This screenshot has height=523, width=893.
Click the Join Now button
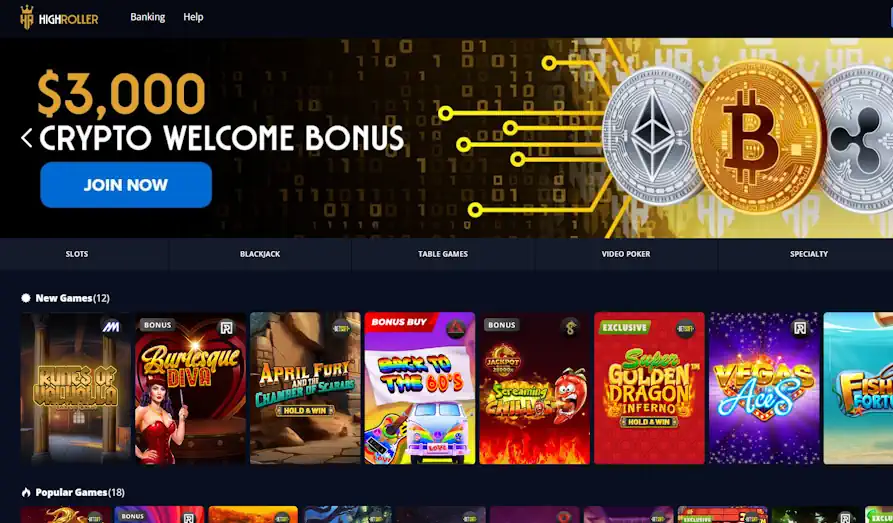126,185
